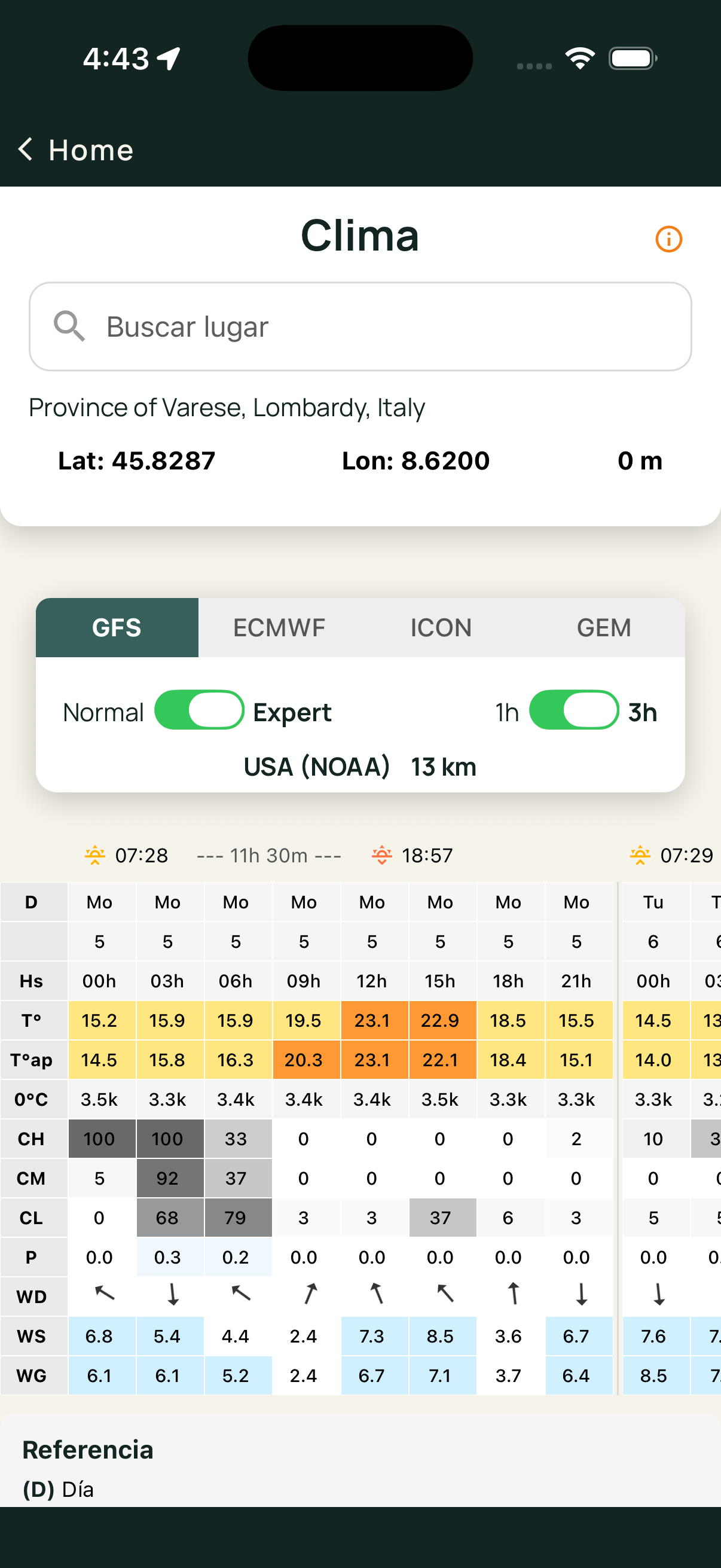Switch to the ICON model tab
Viewport: 721px width, 1568px height.
441,627
